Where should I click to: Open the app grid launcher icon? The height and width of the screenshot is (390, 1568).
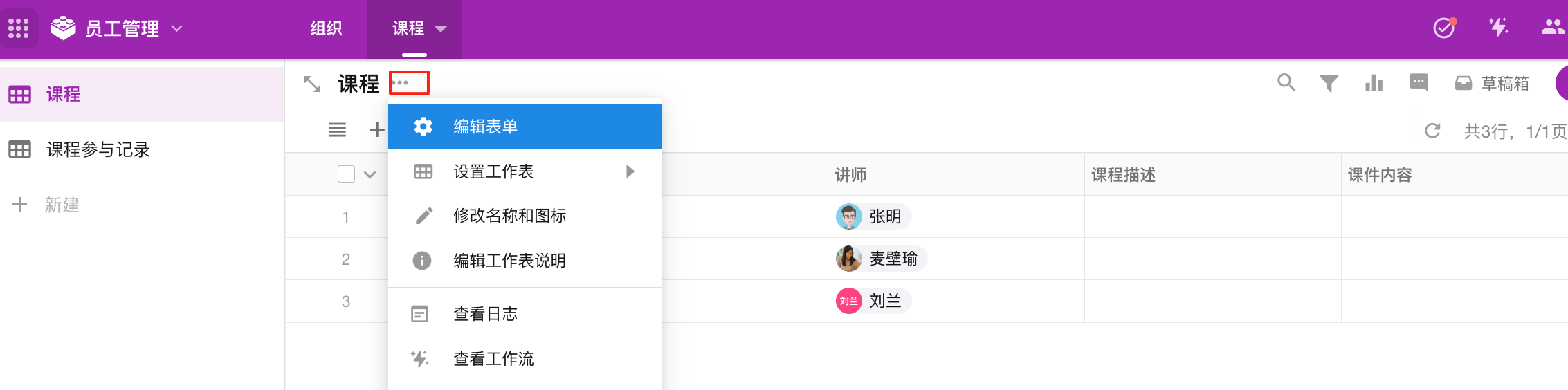(19, 28)
